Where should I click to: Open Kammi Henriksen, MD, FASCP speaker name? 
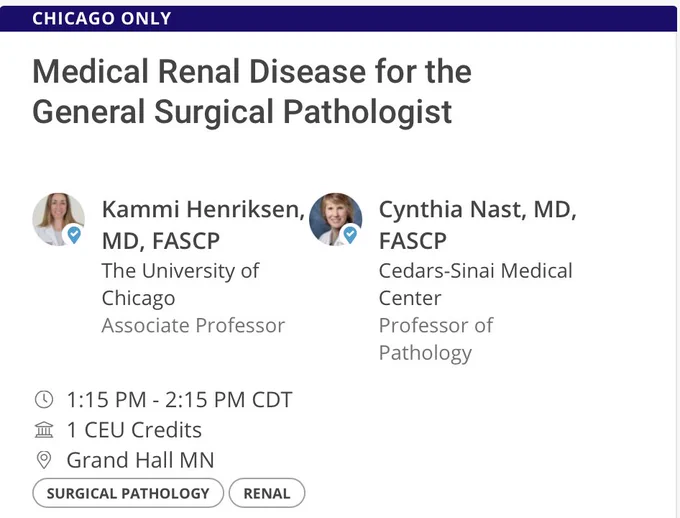point(203,225)
